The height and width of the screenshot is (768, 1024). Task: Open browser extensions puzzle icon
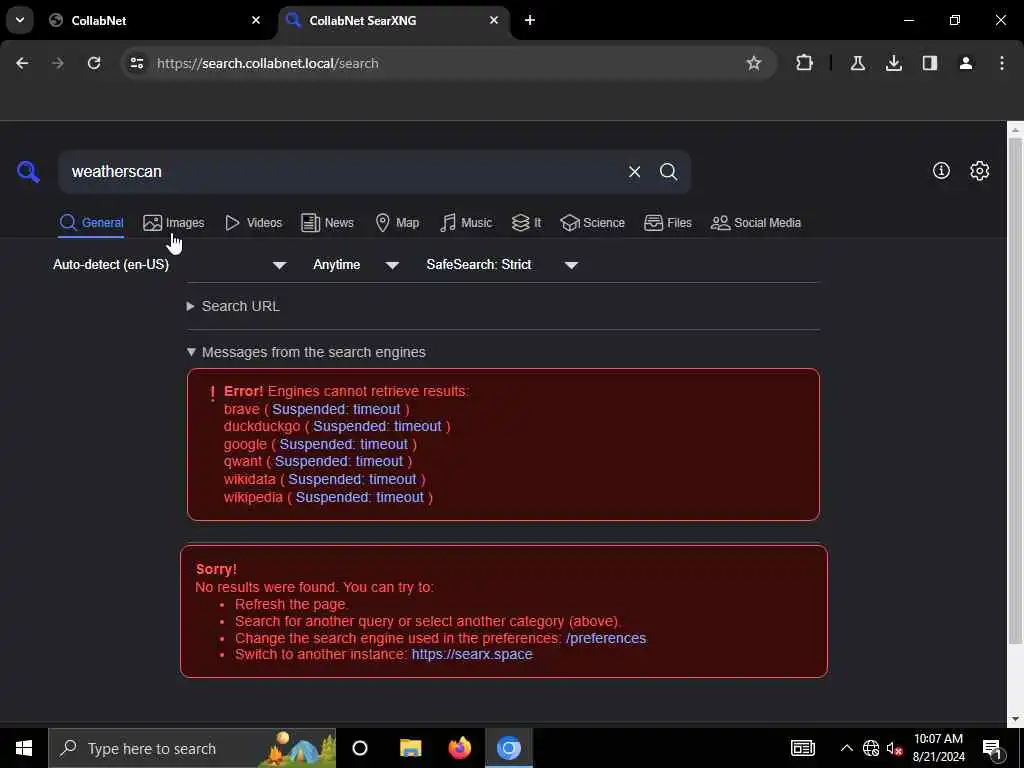click(805, 63)
